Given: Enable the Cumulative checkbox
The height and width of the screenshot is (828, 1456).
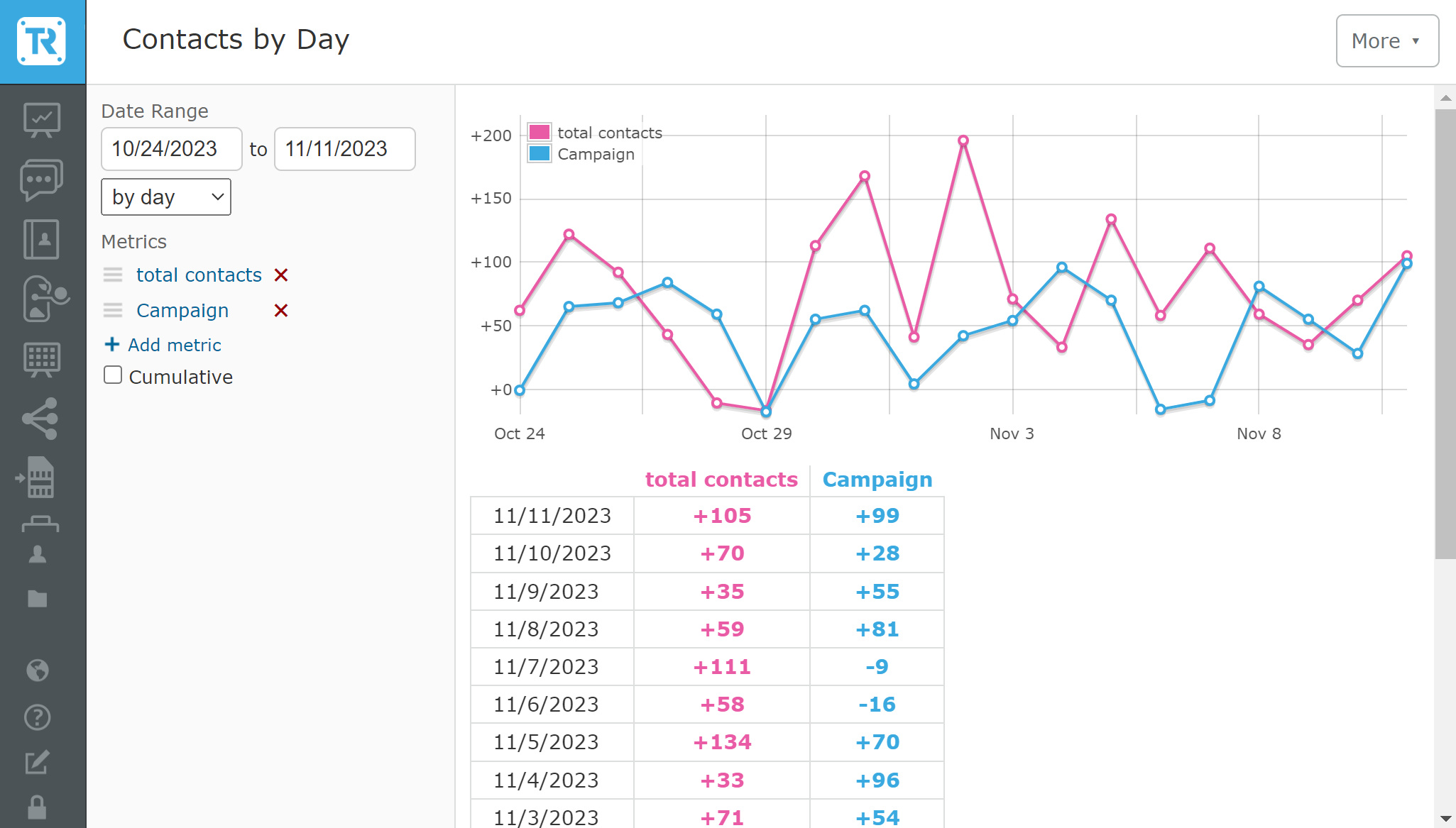Looking at the screenshot, I should pos(113,374).
